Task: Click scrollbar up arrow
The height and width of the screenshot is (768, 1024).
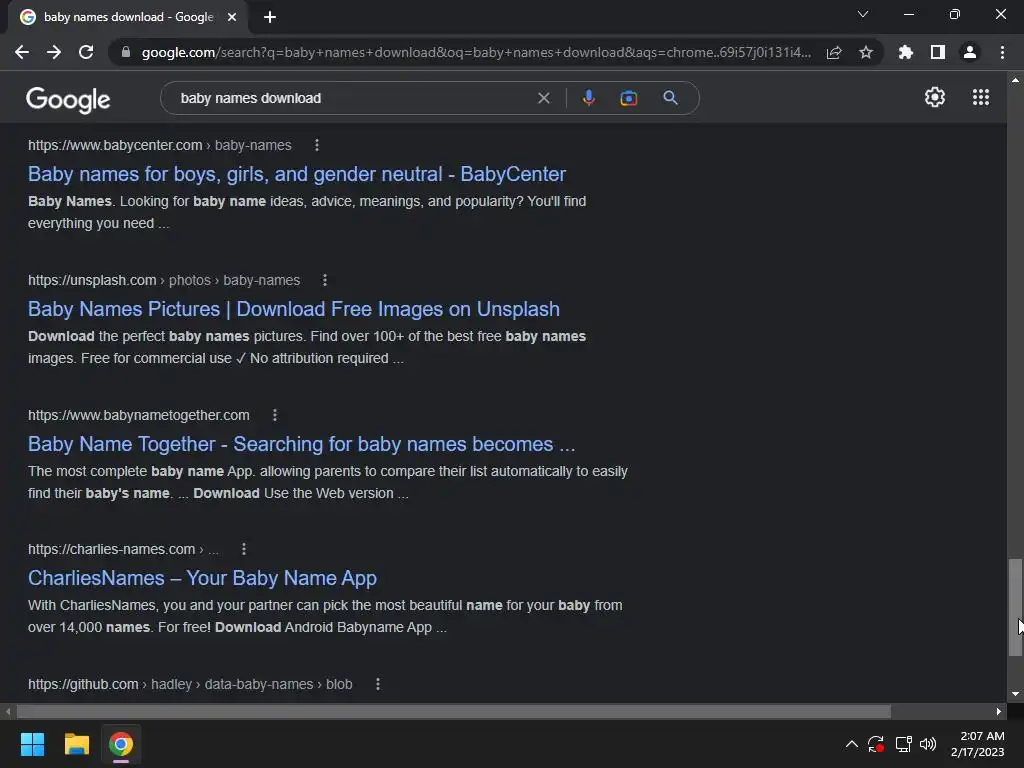Action: (1015, 80)
